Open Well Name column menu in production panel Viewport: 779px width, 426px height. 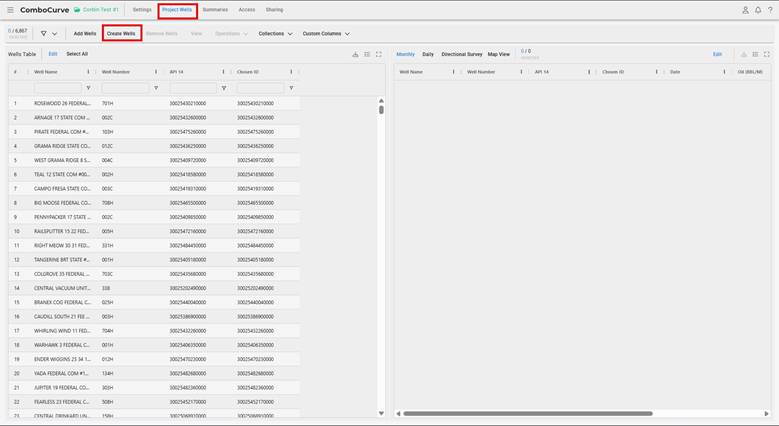(x=454, y=72)
